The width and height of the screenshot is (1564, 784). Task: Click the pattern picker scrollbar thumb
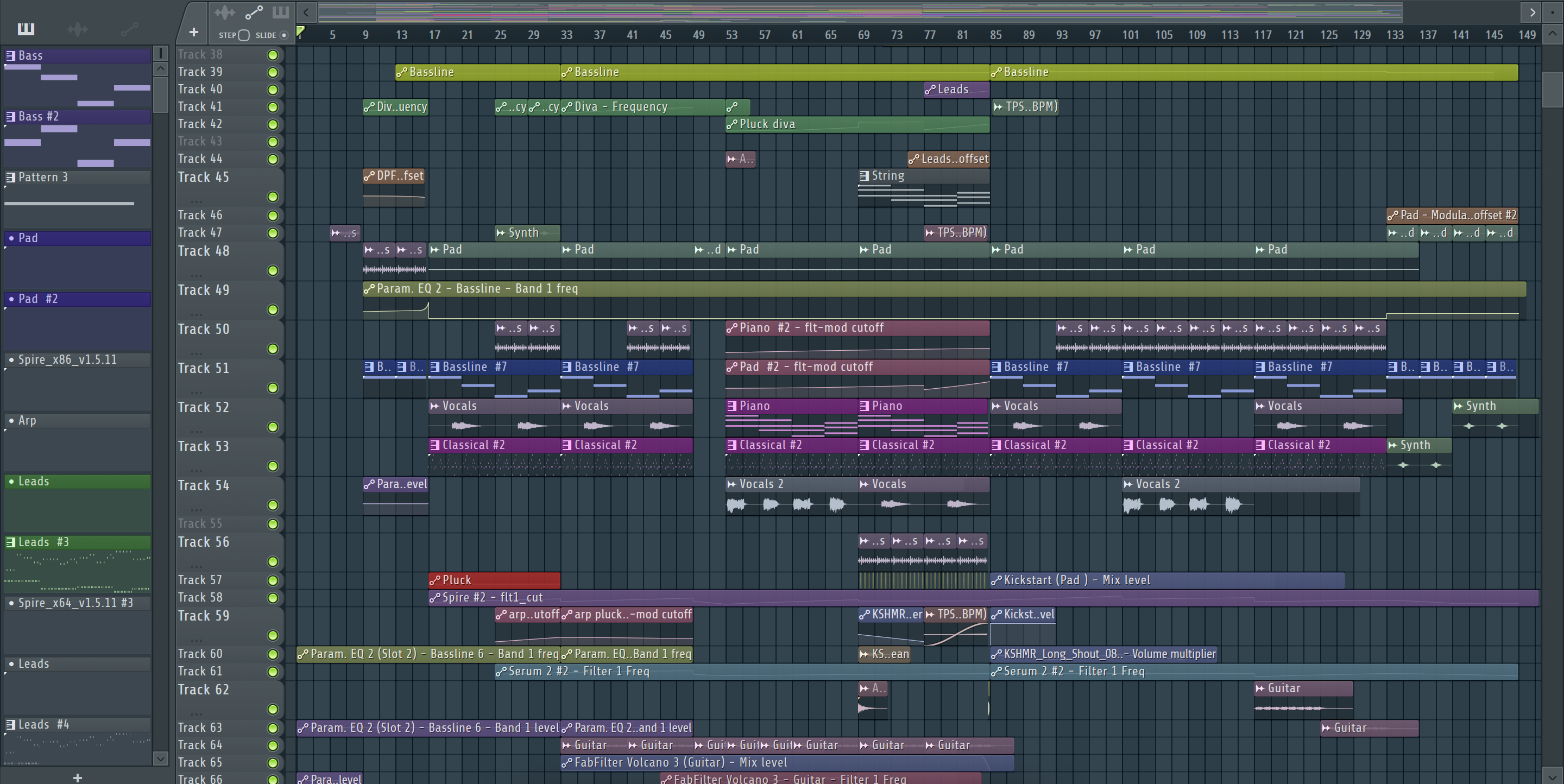tap(160, 94)
